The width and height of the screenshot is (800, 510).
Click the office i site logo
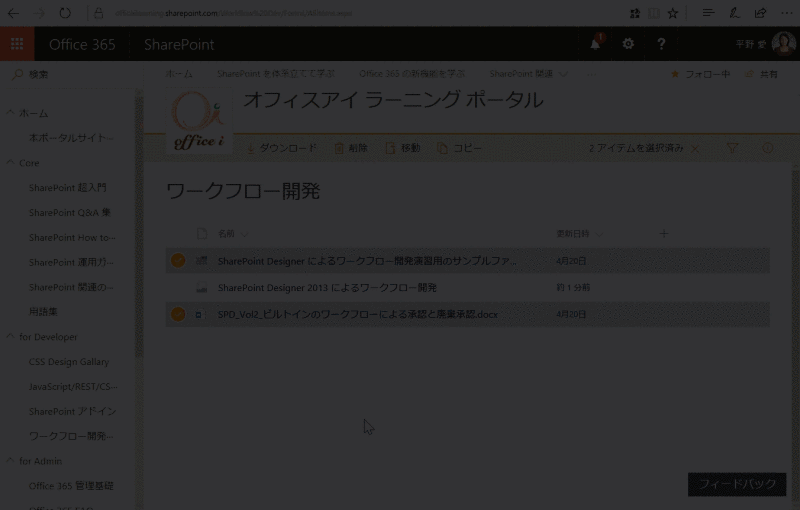(199, 121)
